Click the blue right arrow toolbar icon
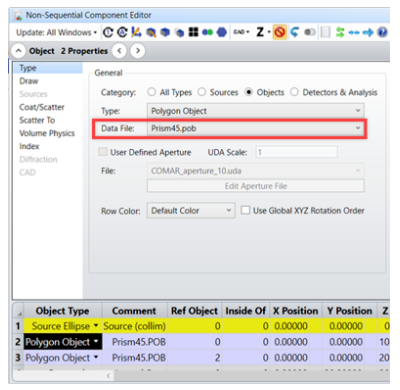The image size is (400, 390). pos(368,32)
